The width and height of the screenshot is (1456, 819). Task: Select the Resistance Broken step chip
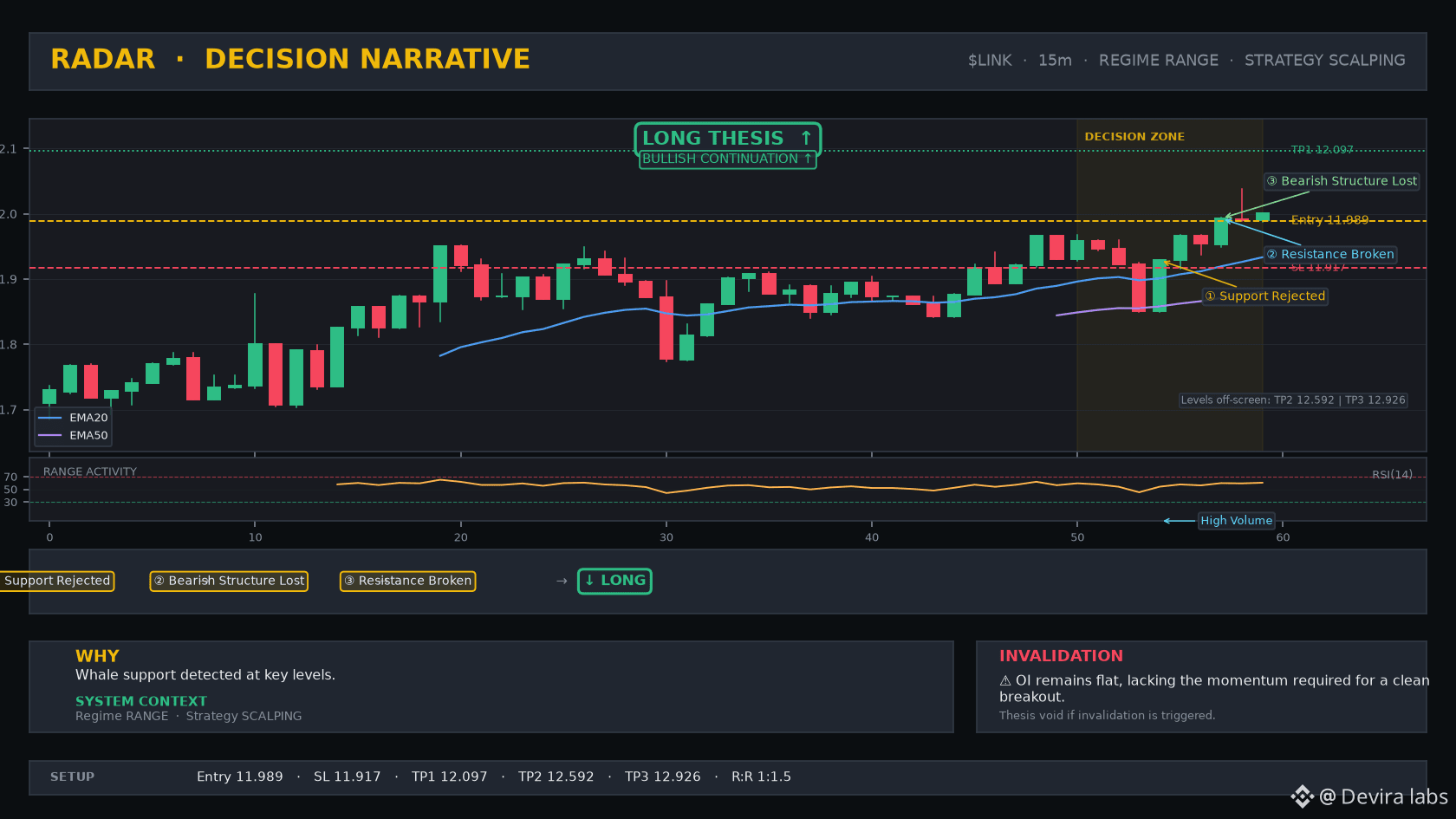(407, 581)
